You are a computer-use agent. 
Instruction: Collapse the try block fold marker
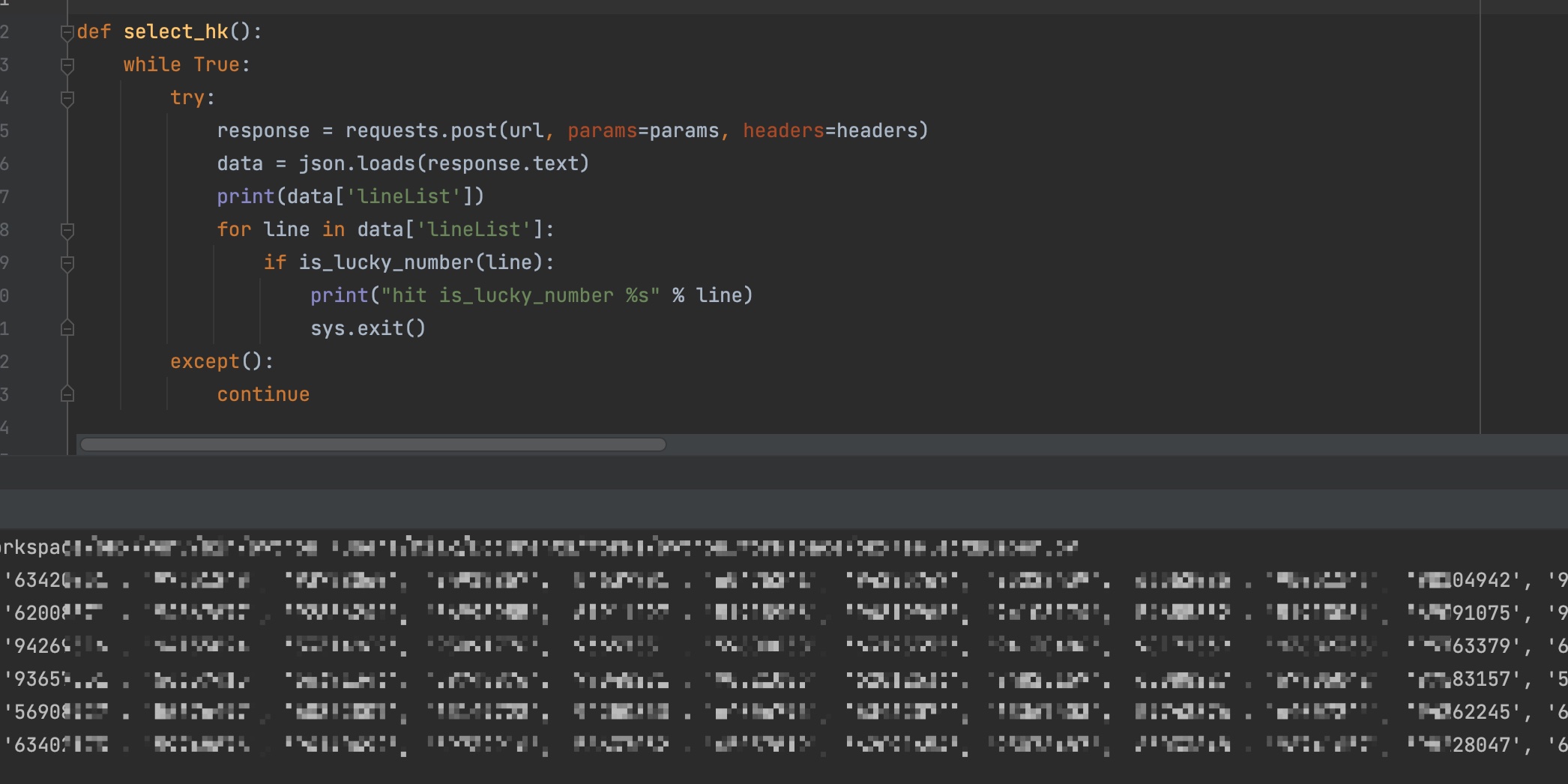pos(67,98)
